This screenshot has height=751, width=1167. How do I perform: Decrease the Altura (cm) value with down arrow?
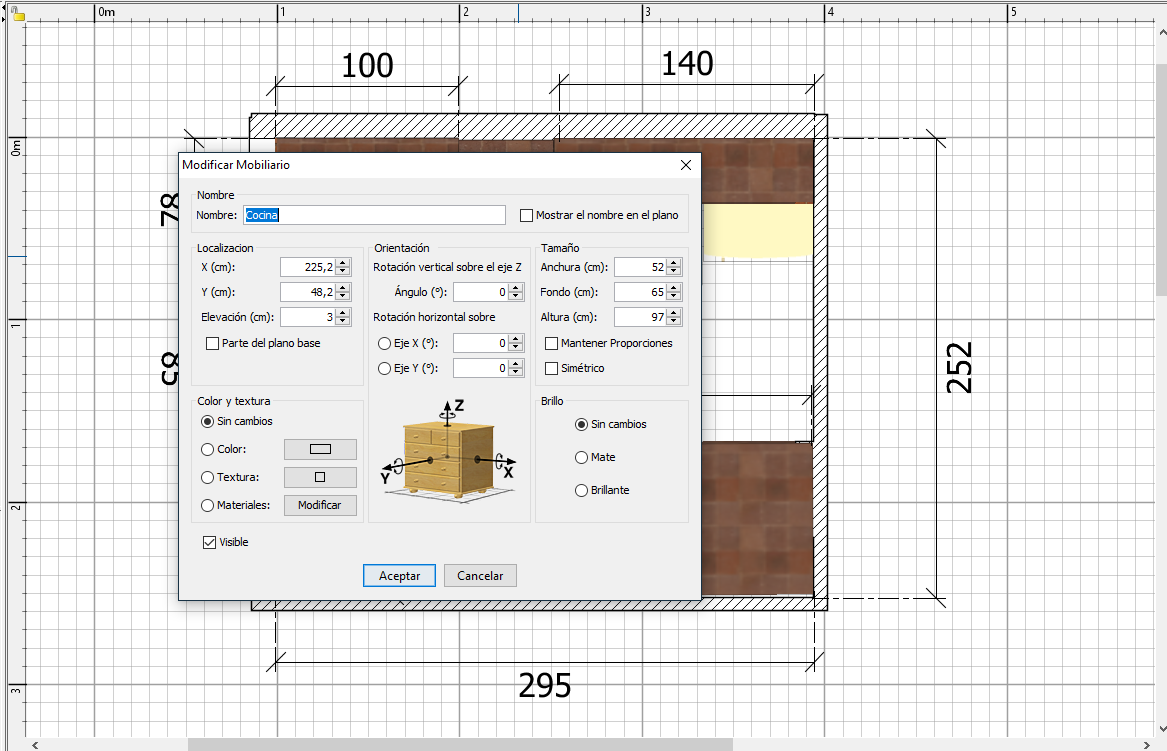674,322
